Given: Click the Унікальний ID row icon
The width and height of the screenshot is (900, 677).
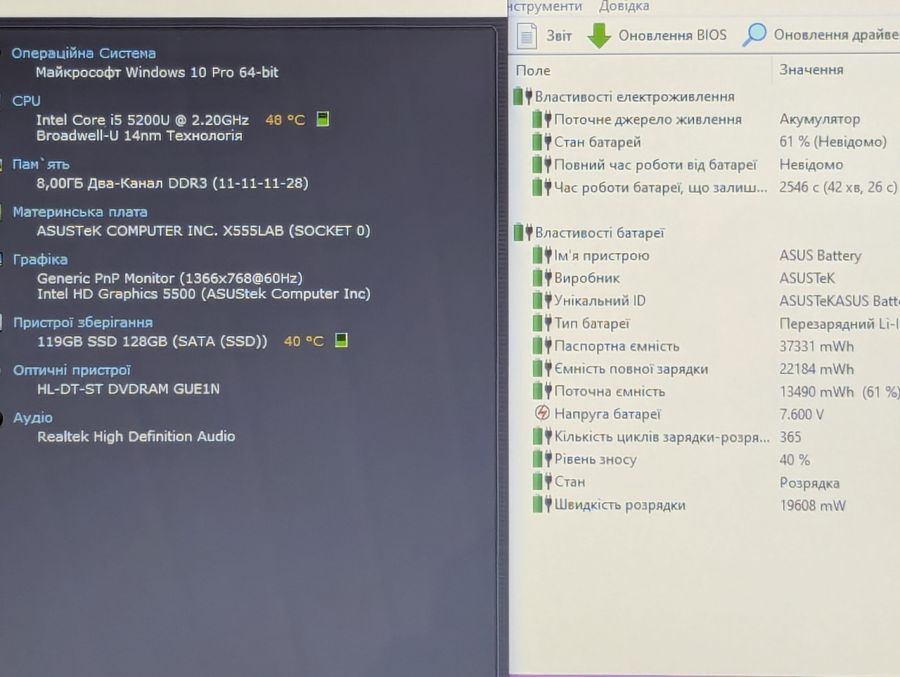Looking at the screenshot, I should (x=542, y=300).
